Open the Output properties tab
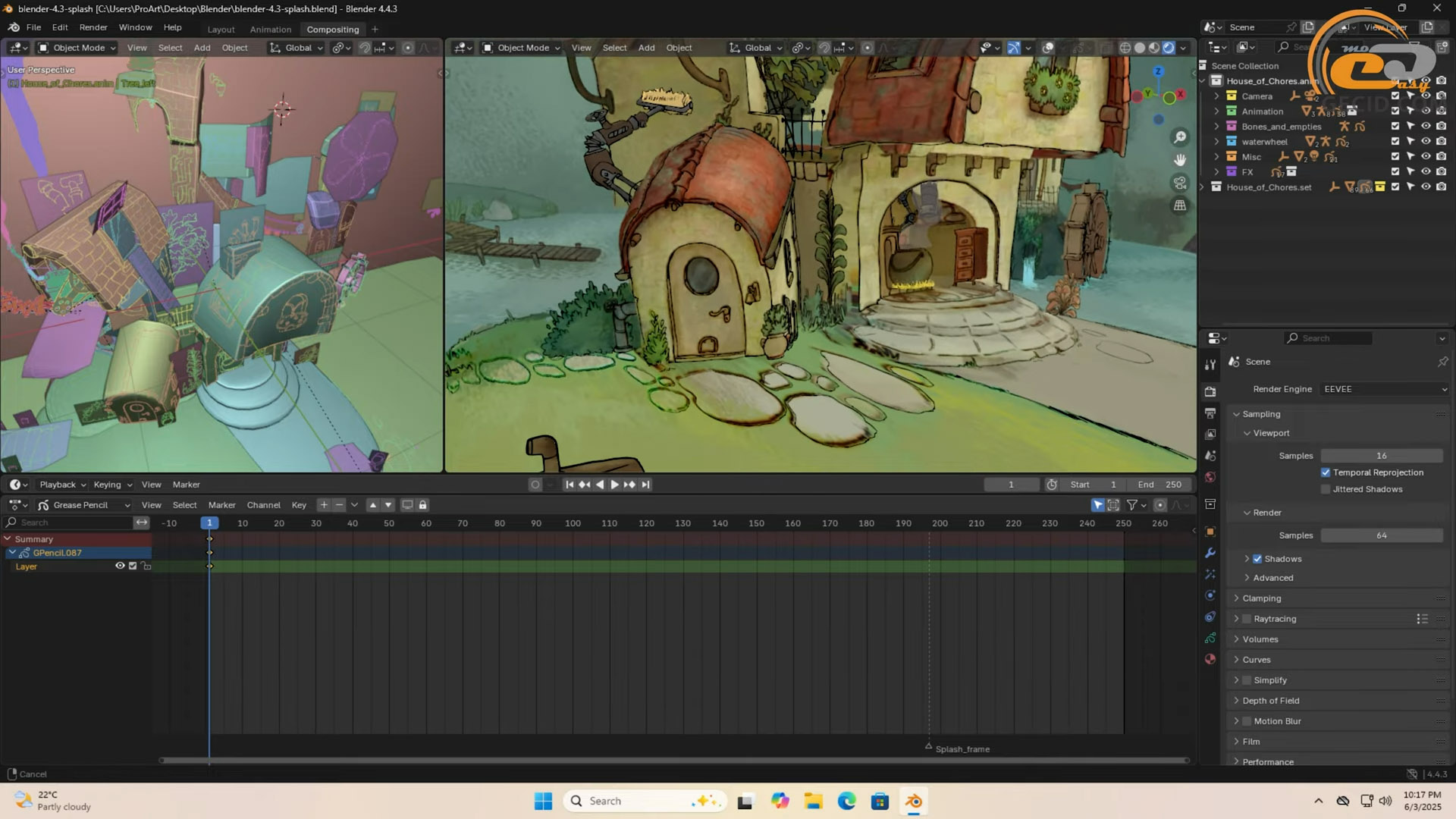Viewport: 1456px width, 819px height. (x=1210, y=413)
